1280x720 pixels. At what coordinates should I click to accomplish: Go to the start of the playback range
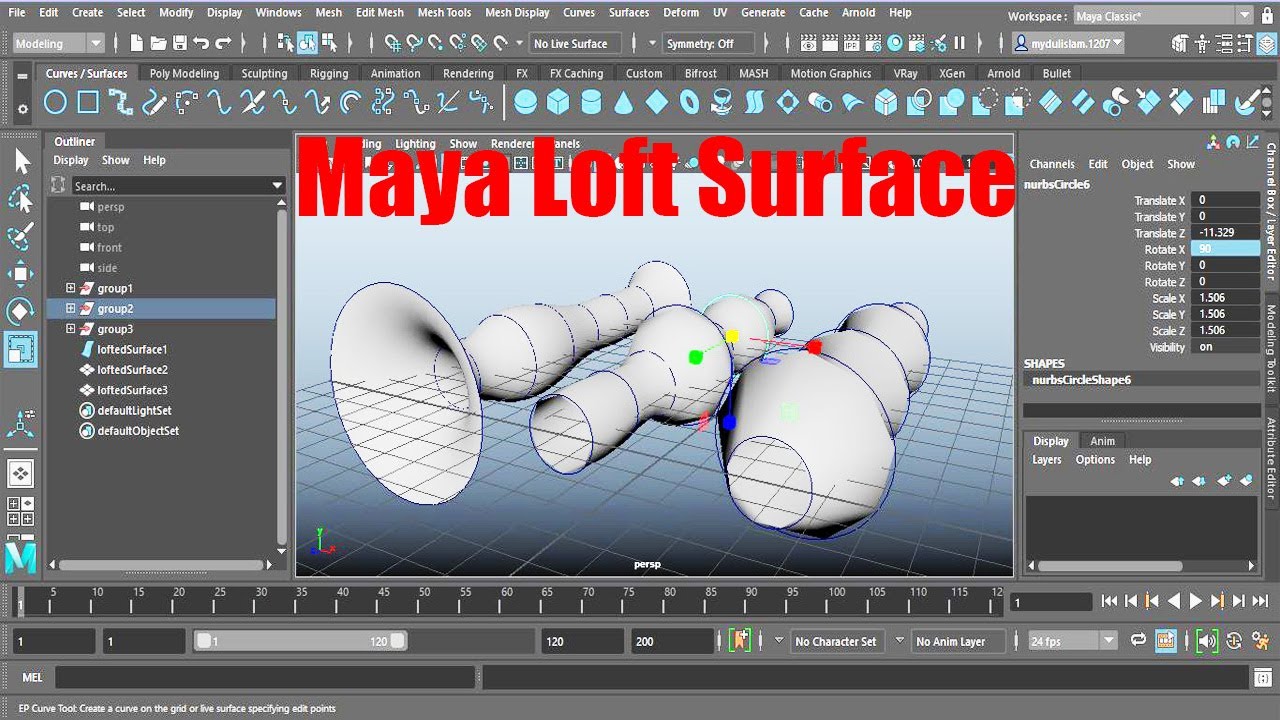coord(1109,602)
